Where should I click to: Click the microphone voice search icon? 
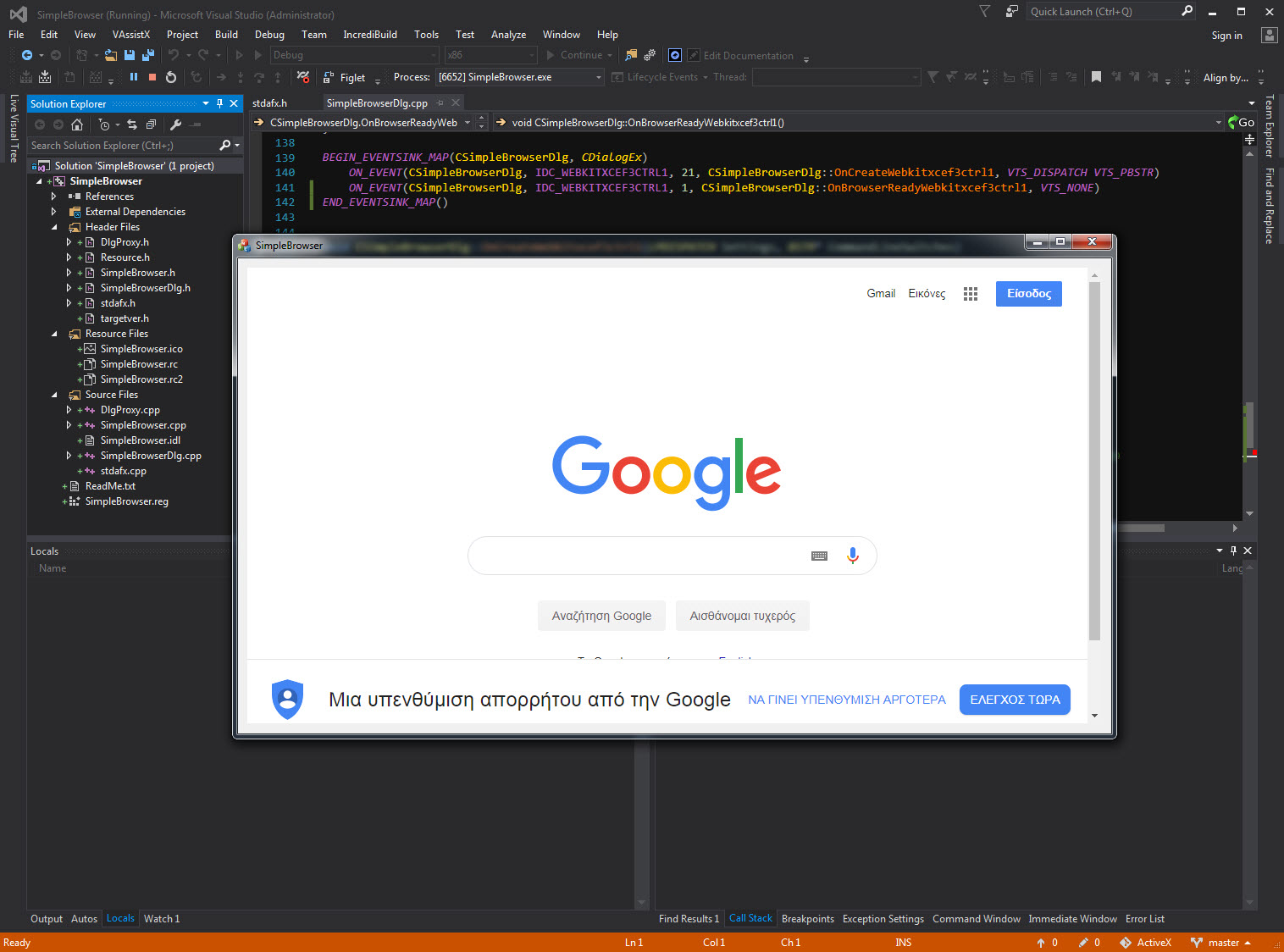[853, 556]
